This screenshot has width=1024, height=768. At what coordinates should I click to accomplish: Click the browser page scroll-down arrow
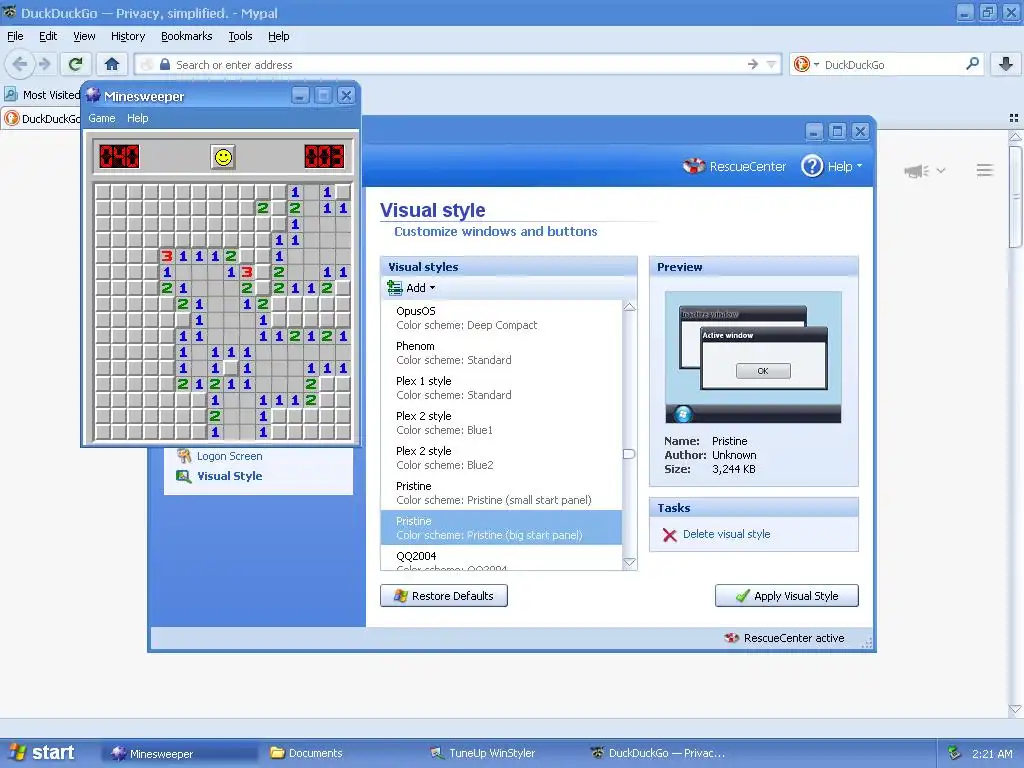(1015, 709)
